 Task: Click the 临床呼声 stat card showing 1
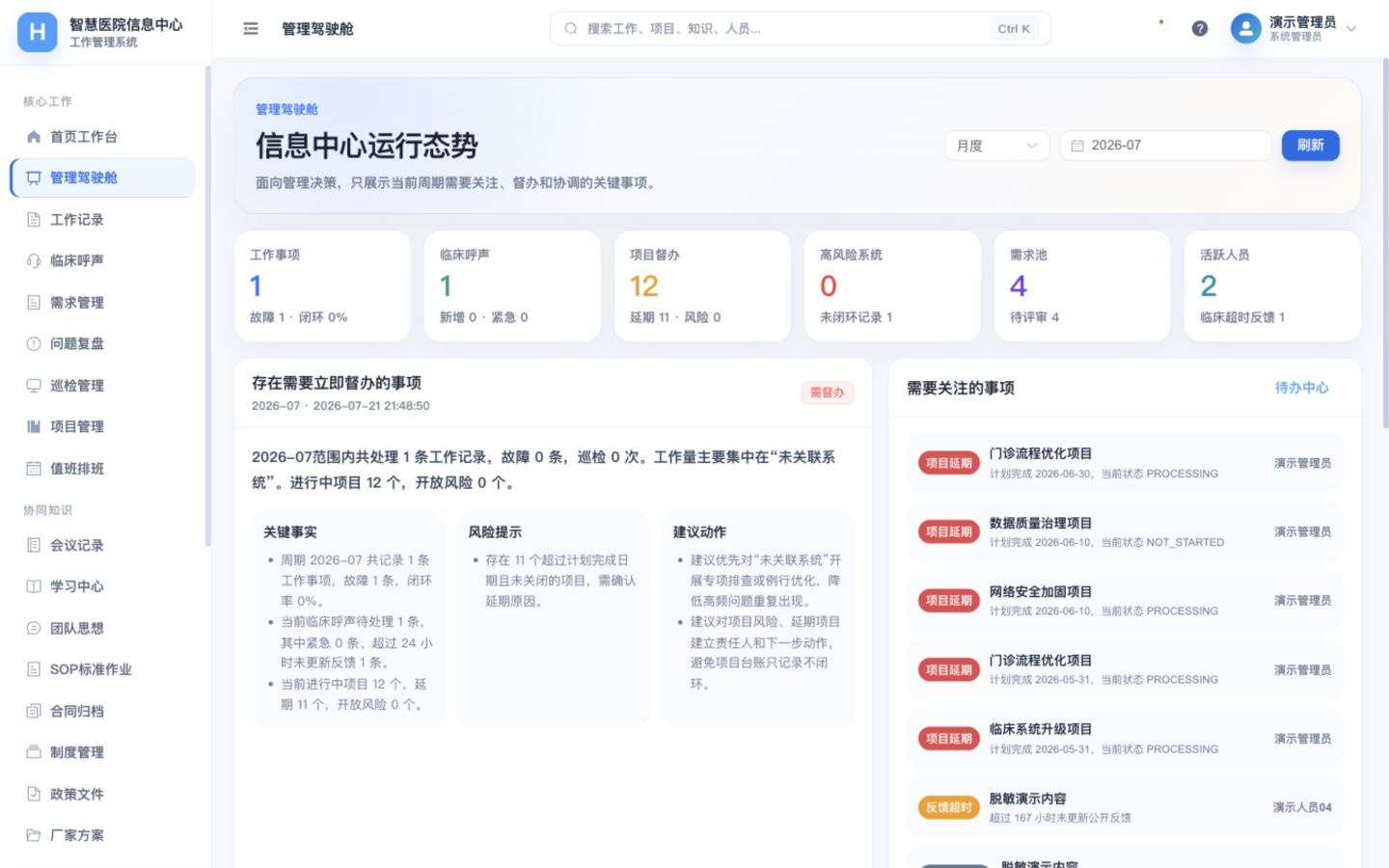tap(512, 285)
